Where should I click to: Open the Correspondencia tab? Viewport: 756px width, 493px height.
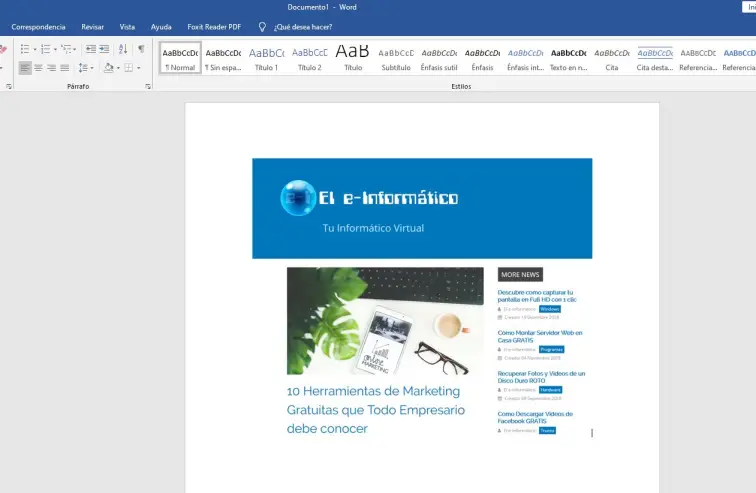pyautogui.click(x=39, y=27)
